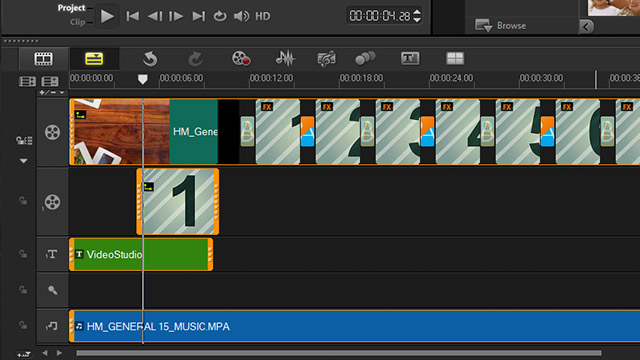Undo the last action
The image size is (640, 360).
pos(150,59)
